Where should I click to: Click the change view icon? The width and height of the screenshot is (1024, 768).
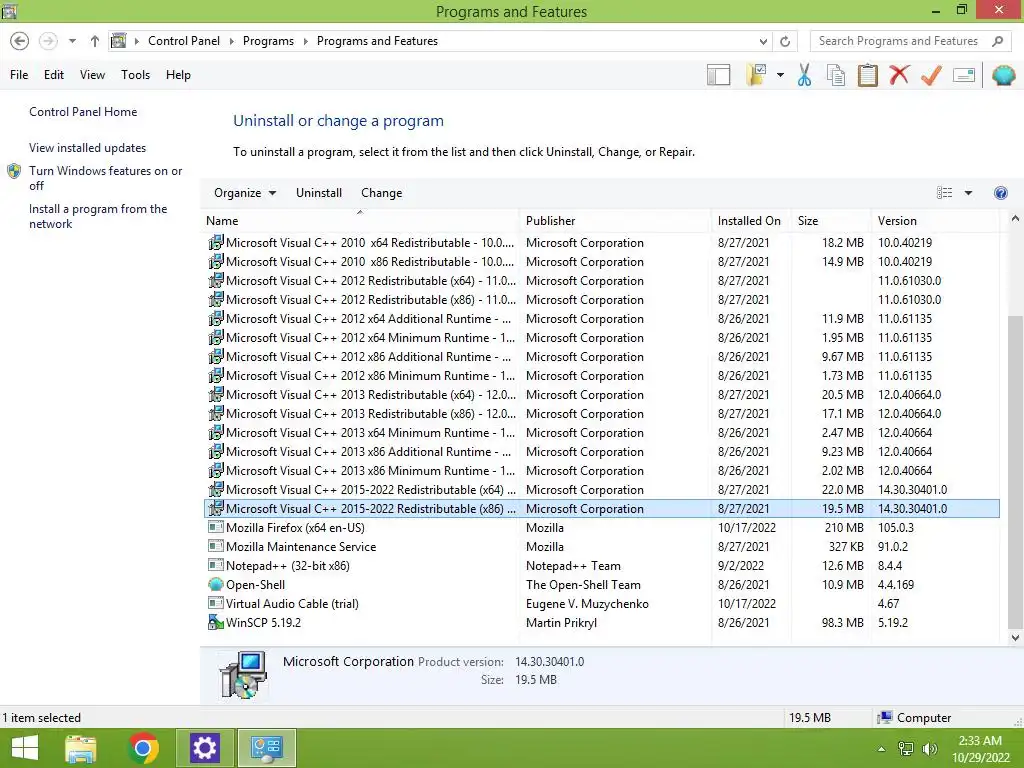click(944, 193)
